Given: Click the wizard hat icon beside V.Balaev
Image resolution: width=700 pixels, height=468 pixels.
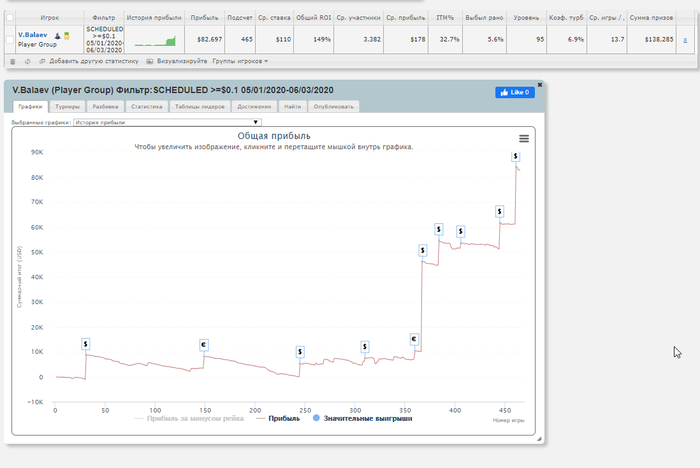Looking at the screenshot, I should [58, 35].
